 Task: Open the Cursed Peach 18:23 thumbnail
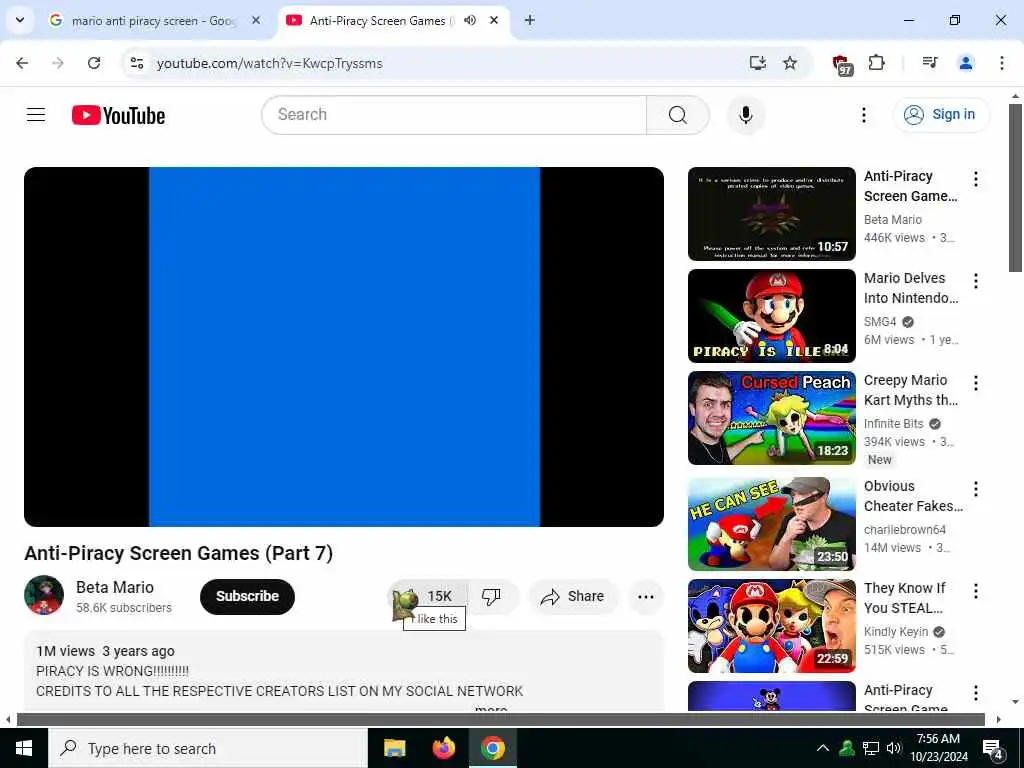pos(771,418)
